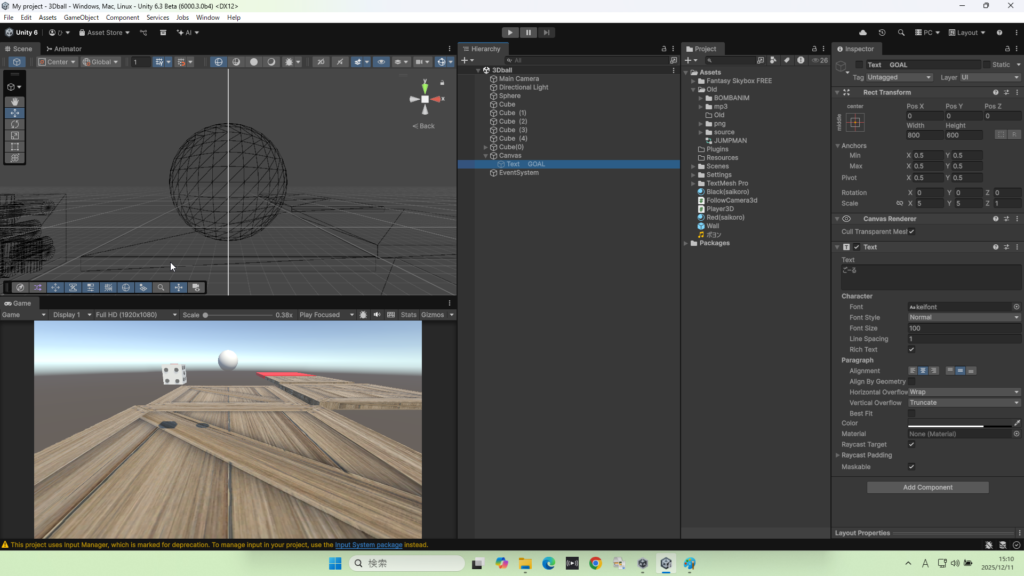Open the Input System package link
The height and width of the screenshot is (576, 1024).
coord(368,545)
